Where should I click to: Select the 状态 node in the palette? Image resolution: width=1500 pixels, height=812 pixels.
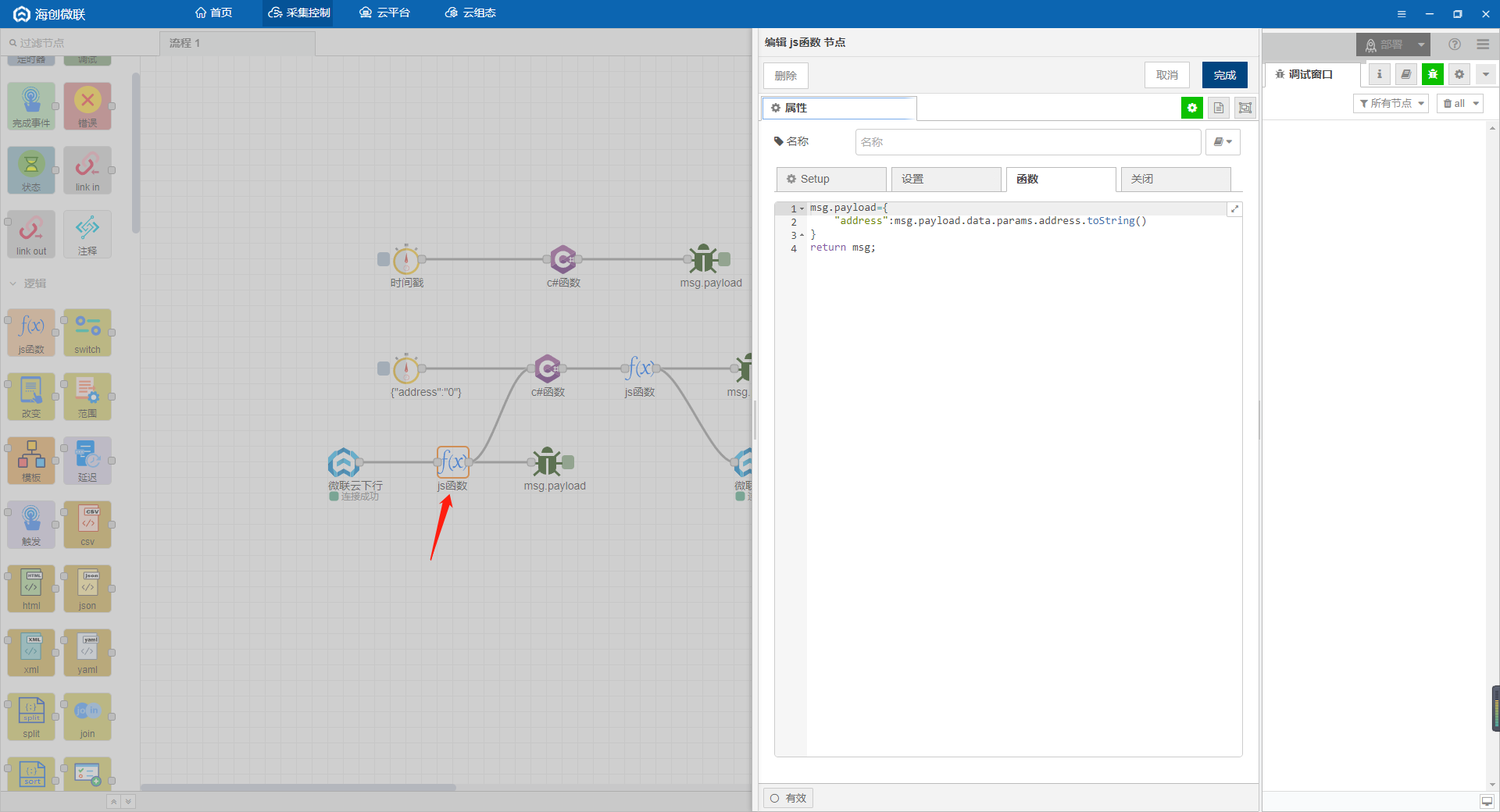click(31, 170)
